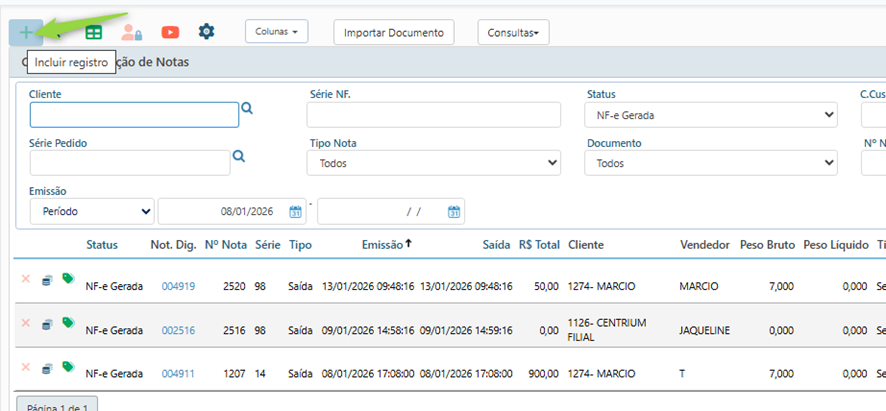
Task: Click database stack icon on note 1207 row
Action: pos(47,368)
